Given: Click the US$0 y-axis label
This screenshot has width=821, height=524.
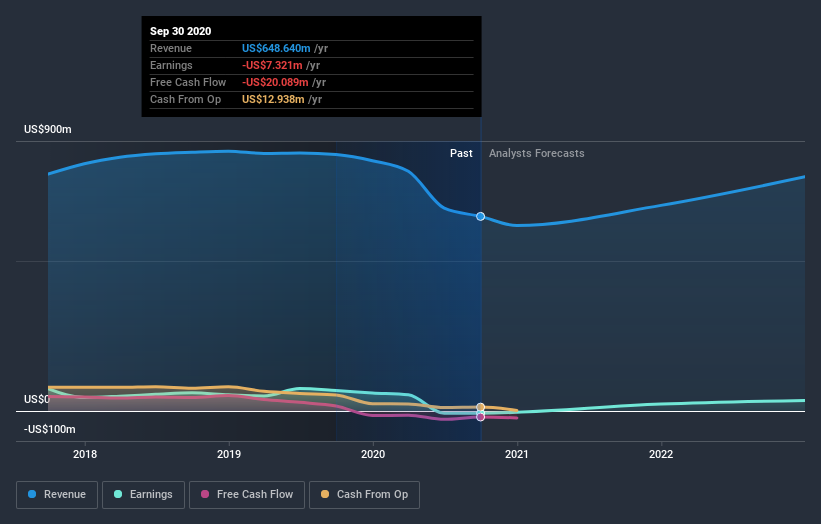Looking at the screenshot, I should tap(37, 399).
